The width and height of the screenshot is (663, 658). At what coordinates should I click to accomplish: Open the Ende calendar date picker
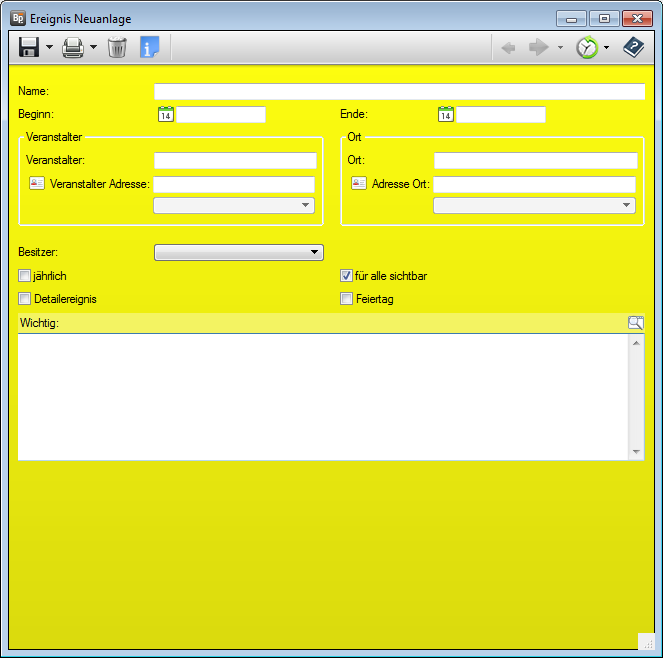tap(445, 115)
